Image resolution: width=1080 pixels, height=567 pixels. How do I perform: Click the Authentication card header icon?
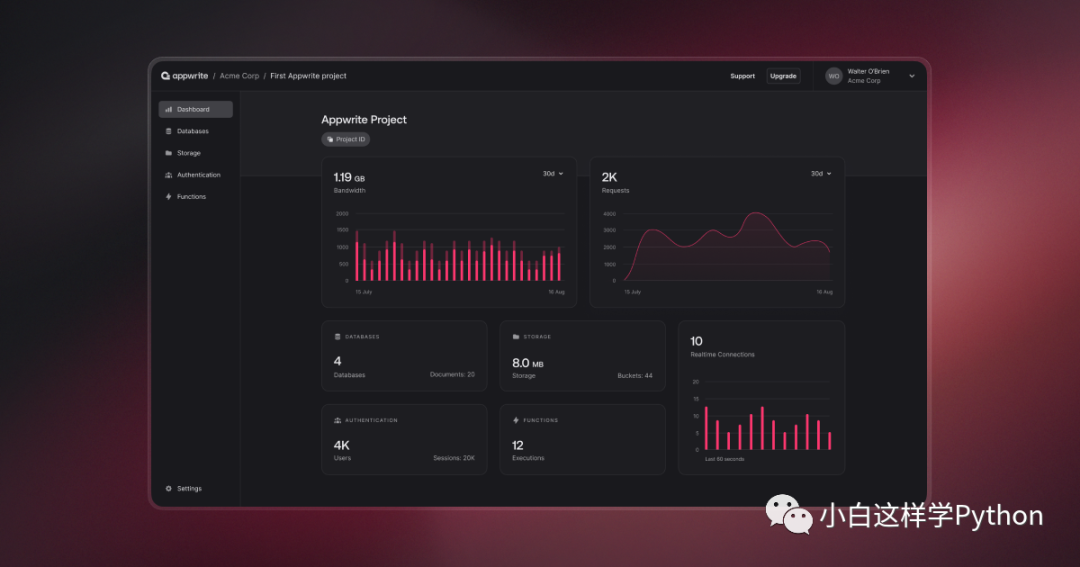pos(338,420)
